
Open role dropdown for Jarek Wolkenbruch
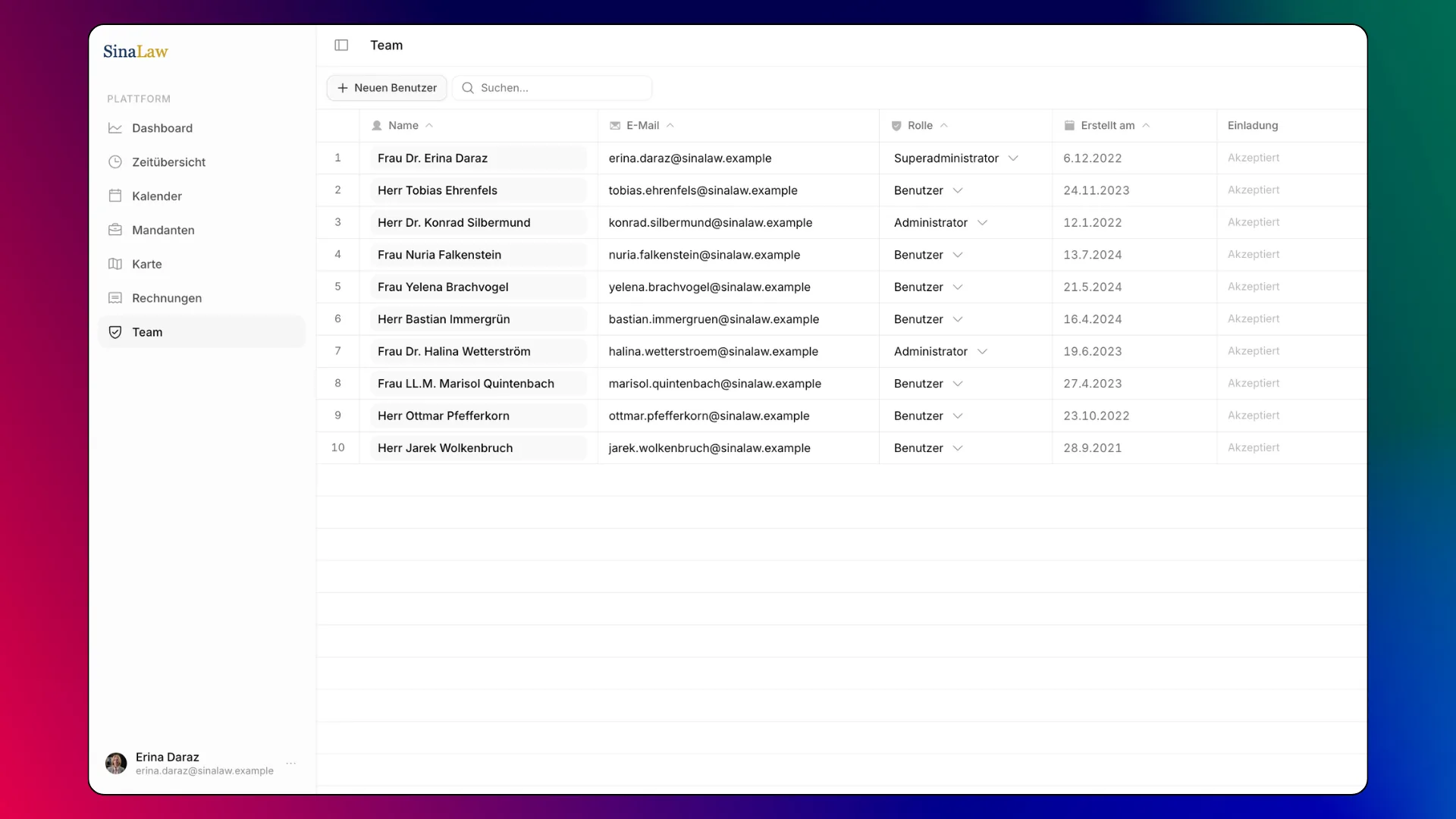pyautogui.click(x=928, y=448)
